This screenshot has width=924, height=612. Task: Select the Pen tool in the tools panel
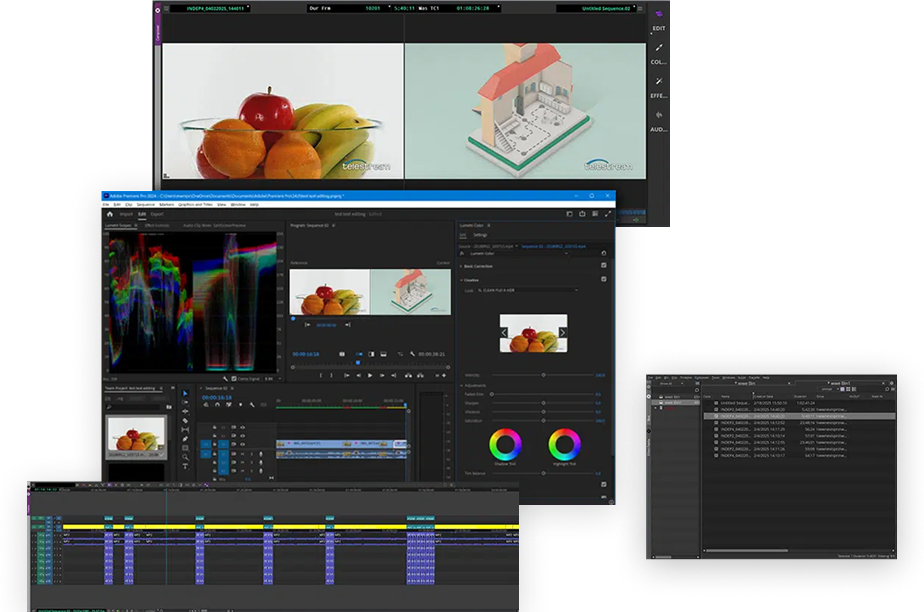tap(185, 439)
